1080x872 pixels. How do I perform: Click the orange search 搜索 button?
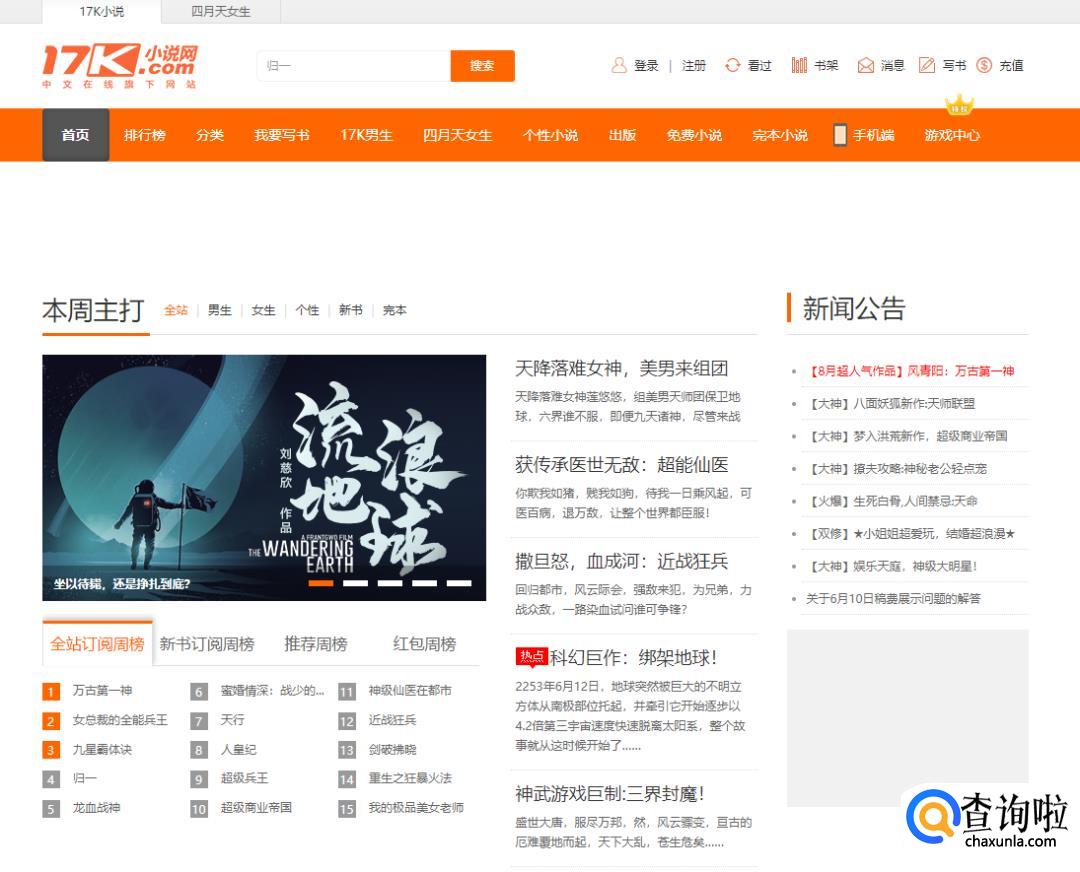coord(482,65)
